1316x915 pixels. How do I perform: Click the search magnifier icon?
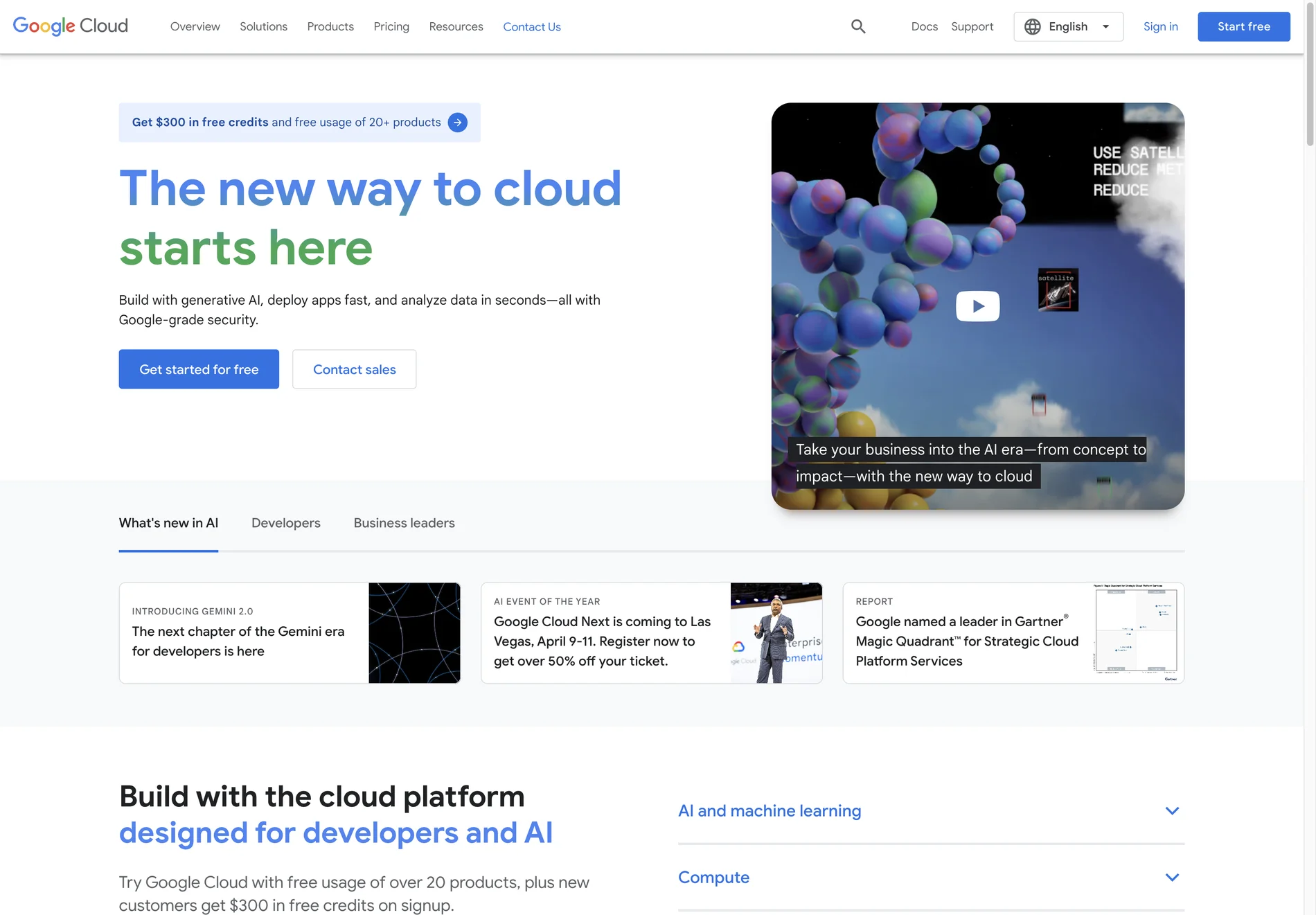click(x=858, y=26)
